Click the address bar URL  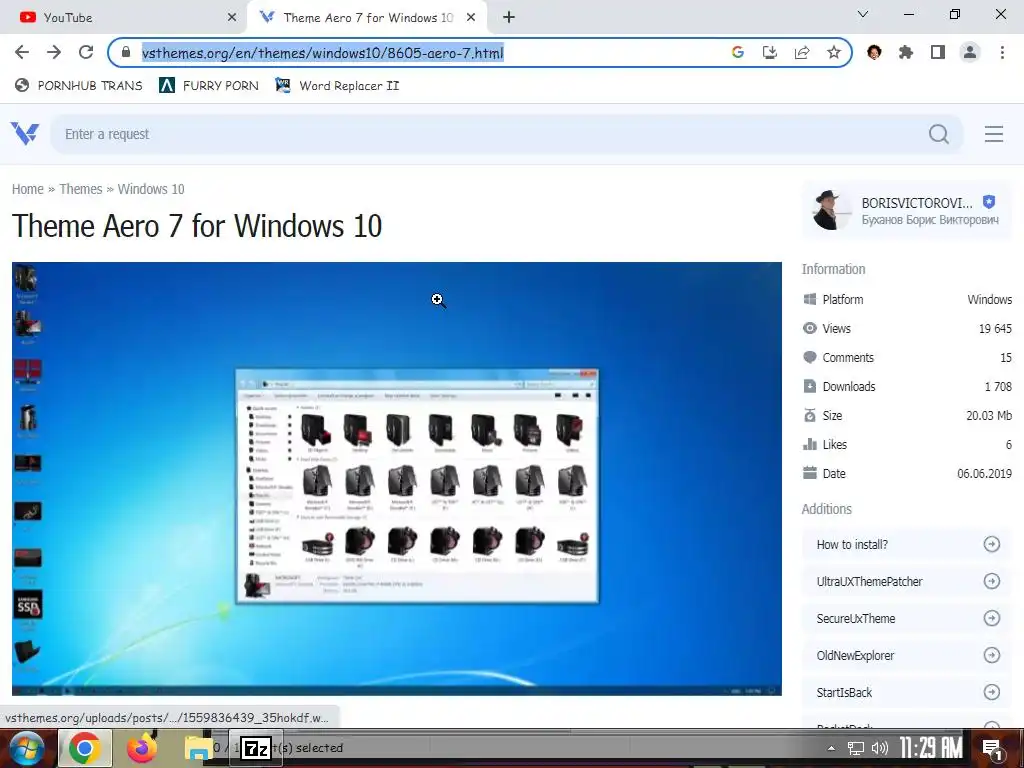tap(323, 52)
